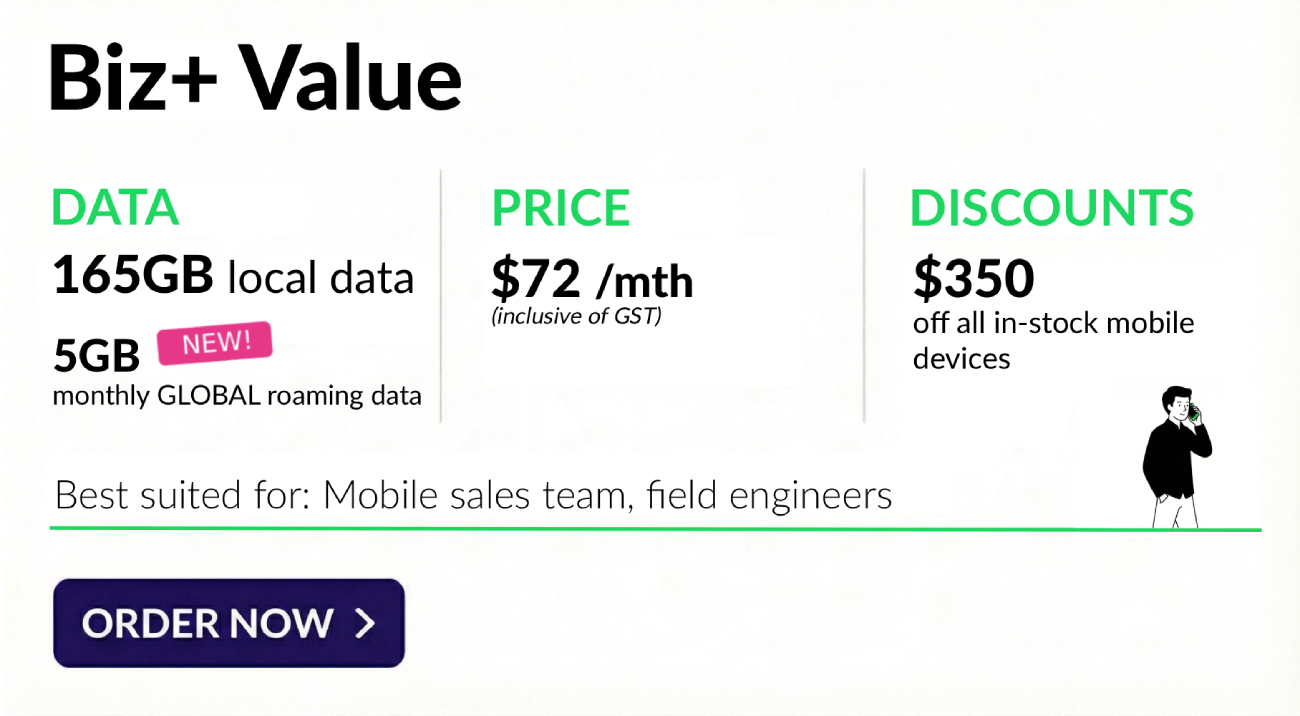Select the $350 discount figure

(974, 277)
